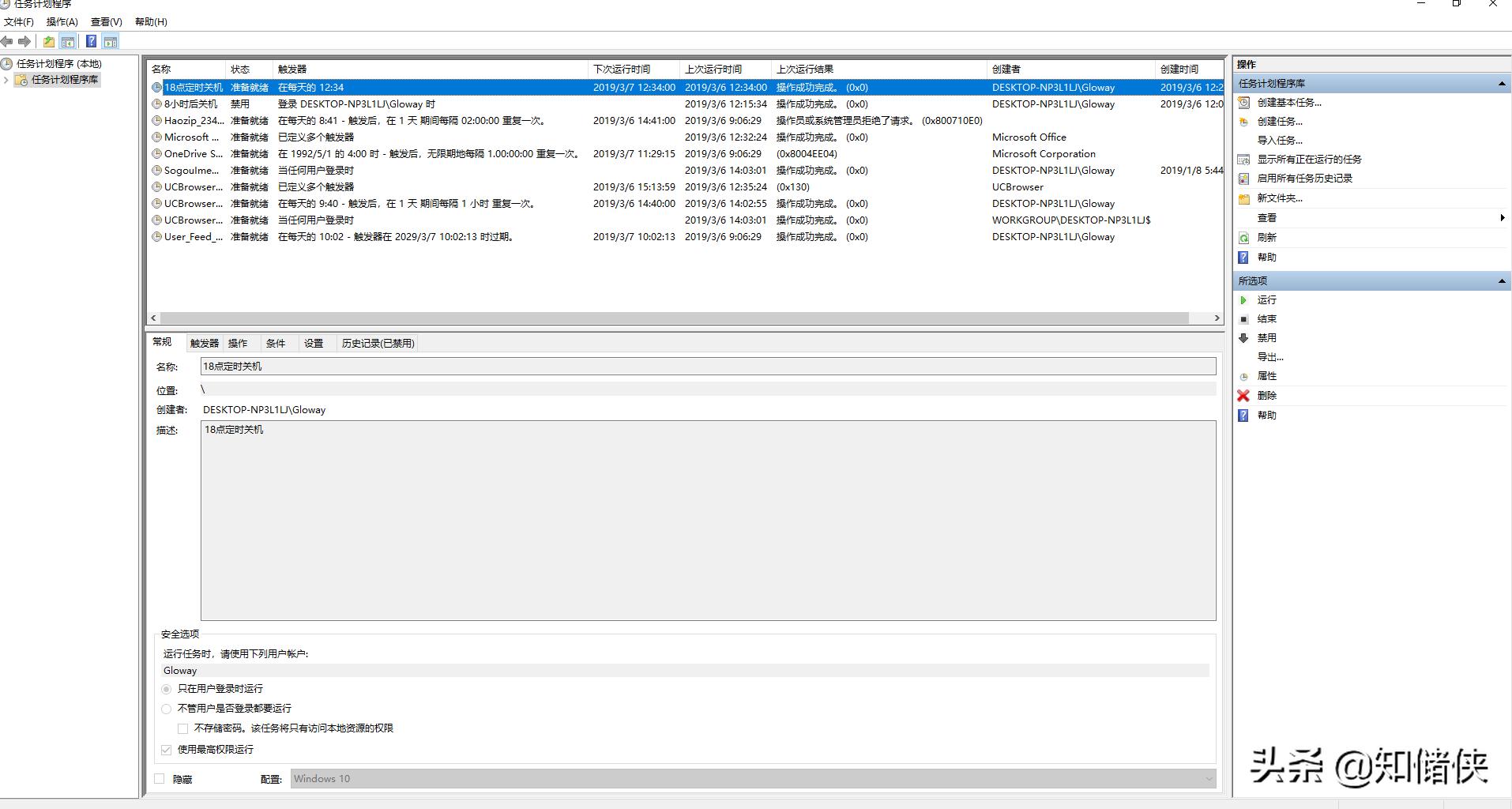Click the red Delete (删除) icon
This screenshot has width=1512, height=809.
click(x=1243, y=396)
